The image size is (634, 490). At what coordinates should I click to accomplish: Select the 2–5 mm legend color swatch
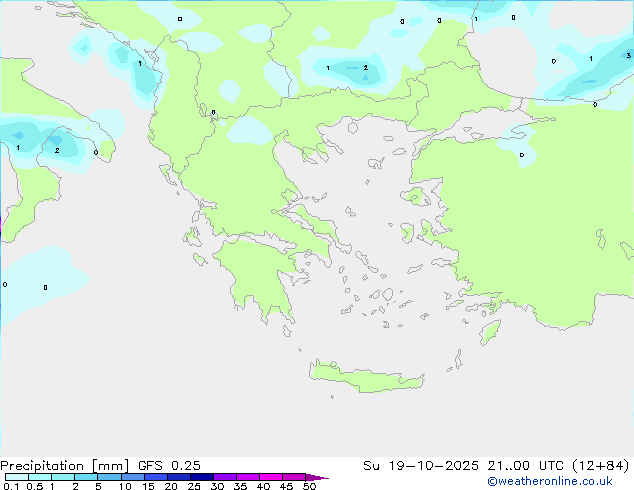[x=86, y=477]
